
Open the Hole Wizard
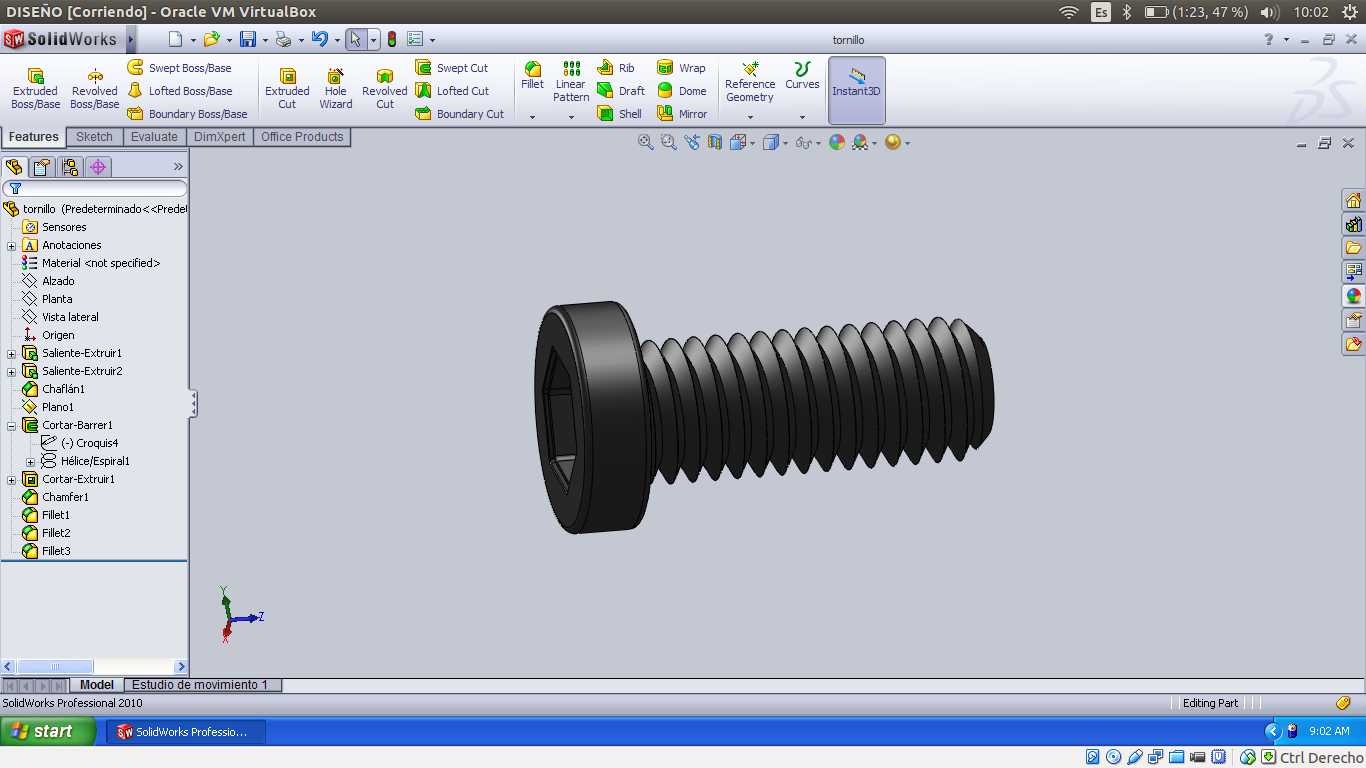click(x=336, y=88)
